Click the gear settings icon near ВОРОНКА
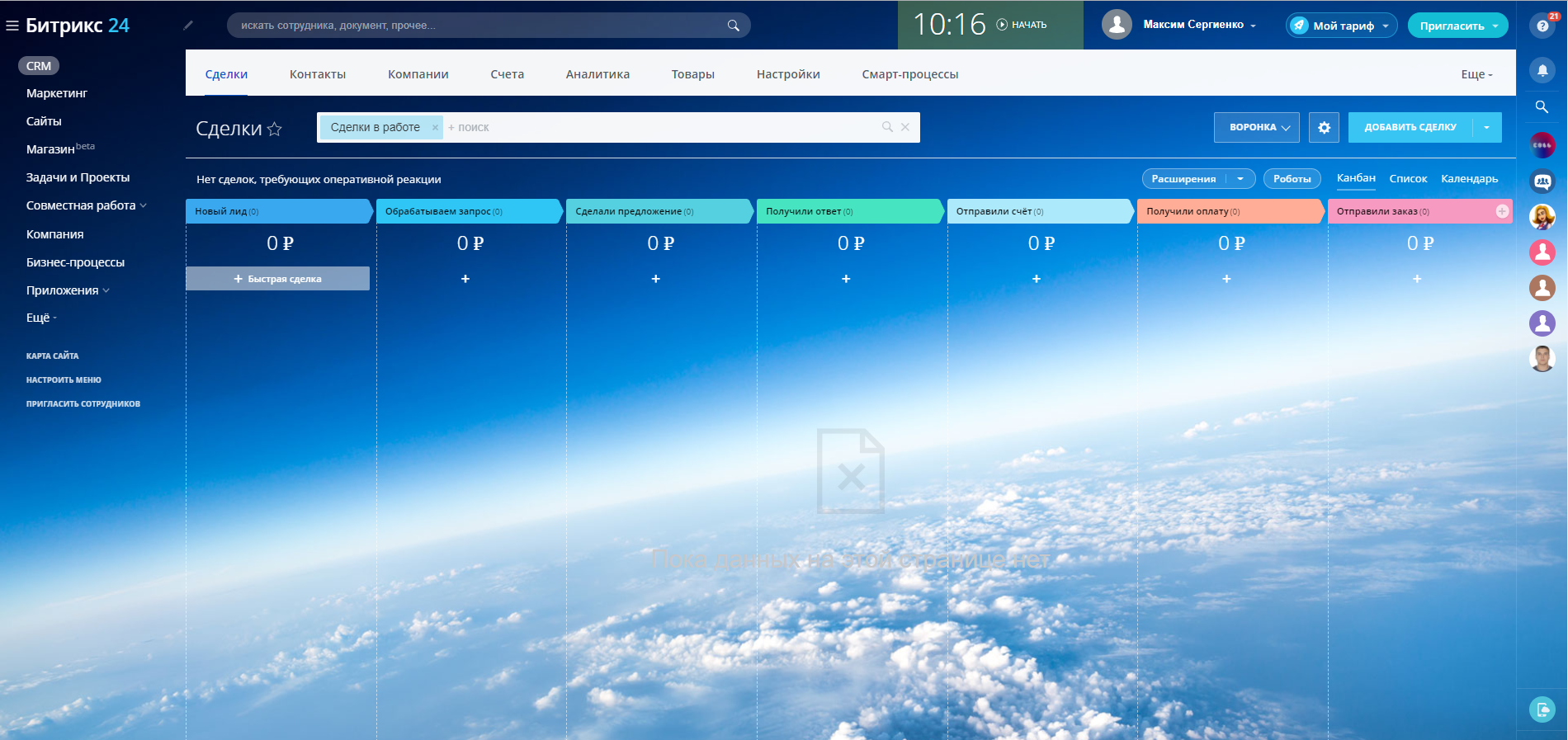Screen dimensions: 1568x740 click(1324, 128)
